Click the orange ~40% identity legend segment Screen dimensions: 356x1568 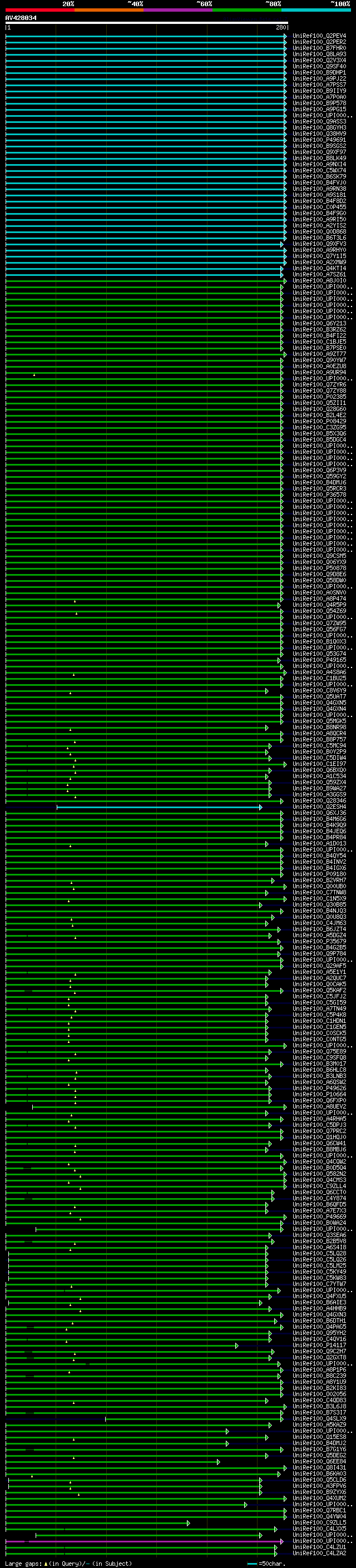(109, 10)
